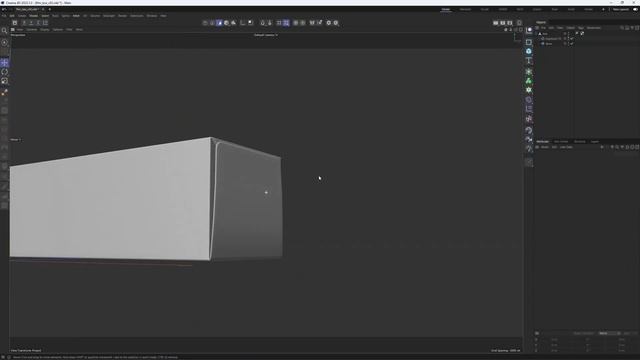Pick the paint brush tool icon
This screenshot has height=360, width=640.
(4, 93)
